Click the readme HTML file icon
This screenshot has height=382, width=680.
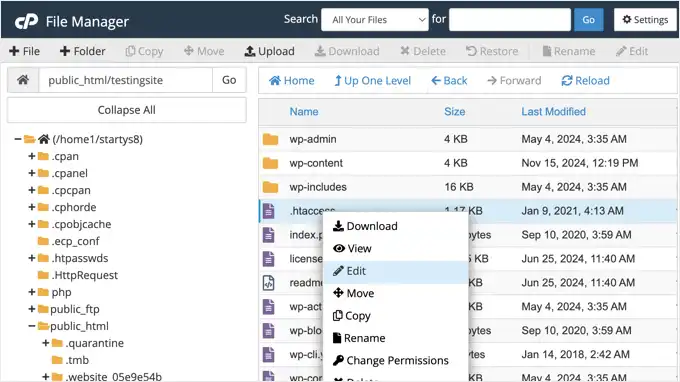point(269,283)
